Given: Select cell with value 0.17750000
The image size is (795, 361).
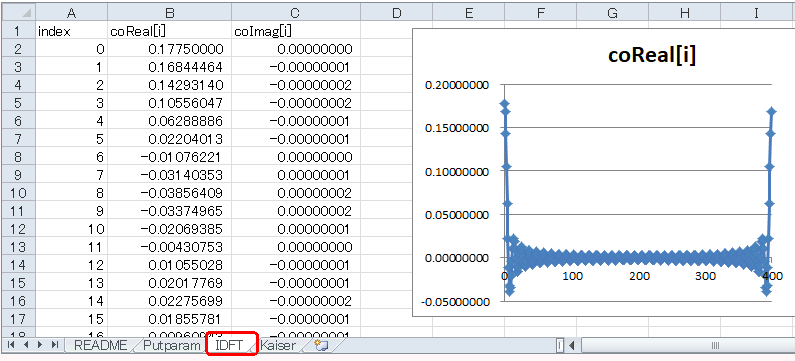Looking at the screenshot, I should (169, 49).
